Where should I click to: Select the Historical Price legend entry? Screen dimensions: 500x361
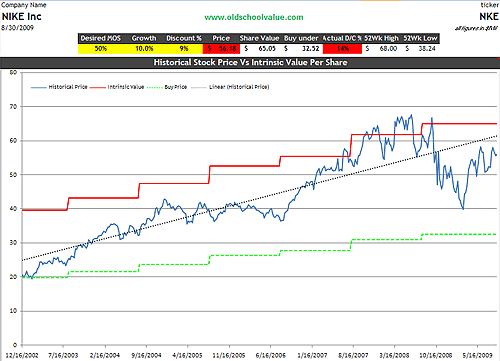pos(59,87)
